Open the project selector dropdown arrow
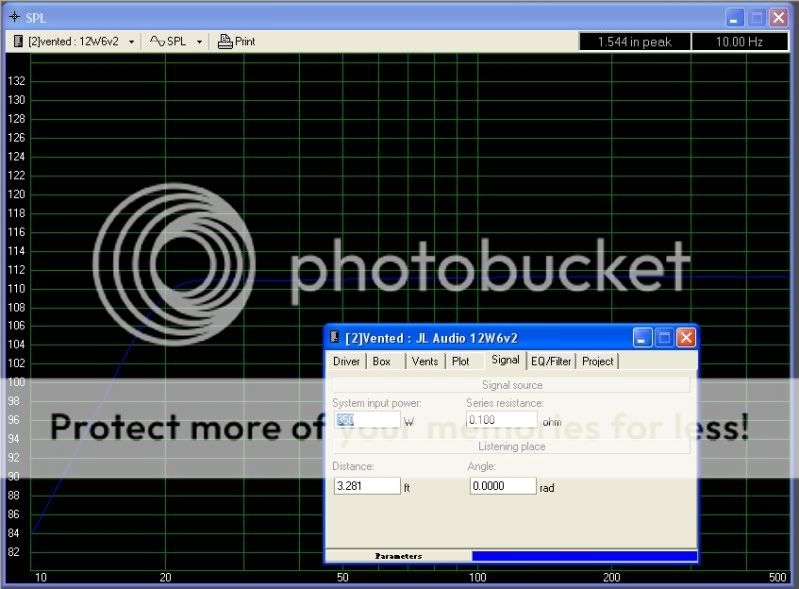Screen dimensions: 799x589 [x=132, y=42]
